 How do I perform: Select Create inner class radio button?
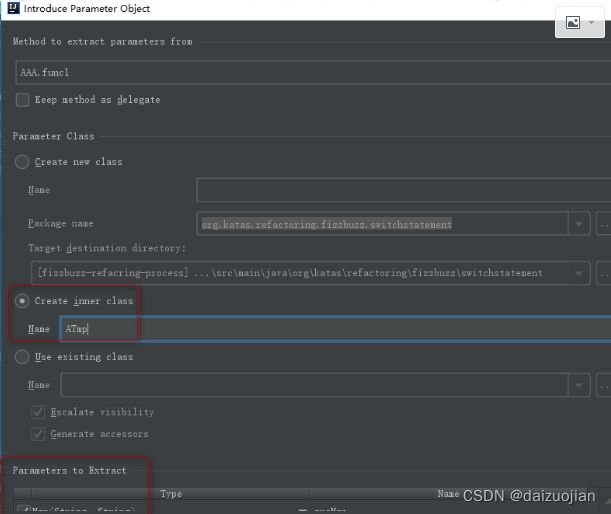(x=22, y=301)
